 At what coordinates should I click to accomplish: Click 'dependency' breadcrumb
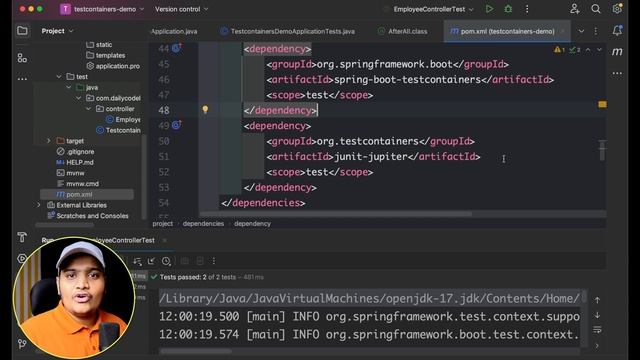pos(252,224)
